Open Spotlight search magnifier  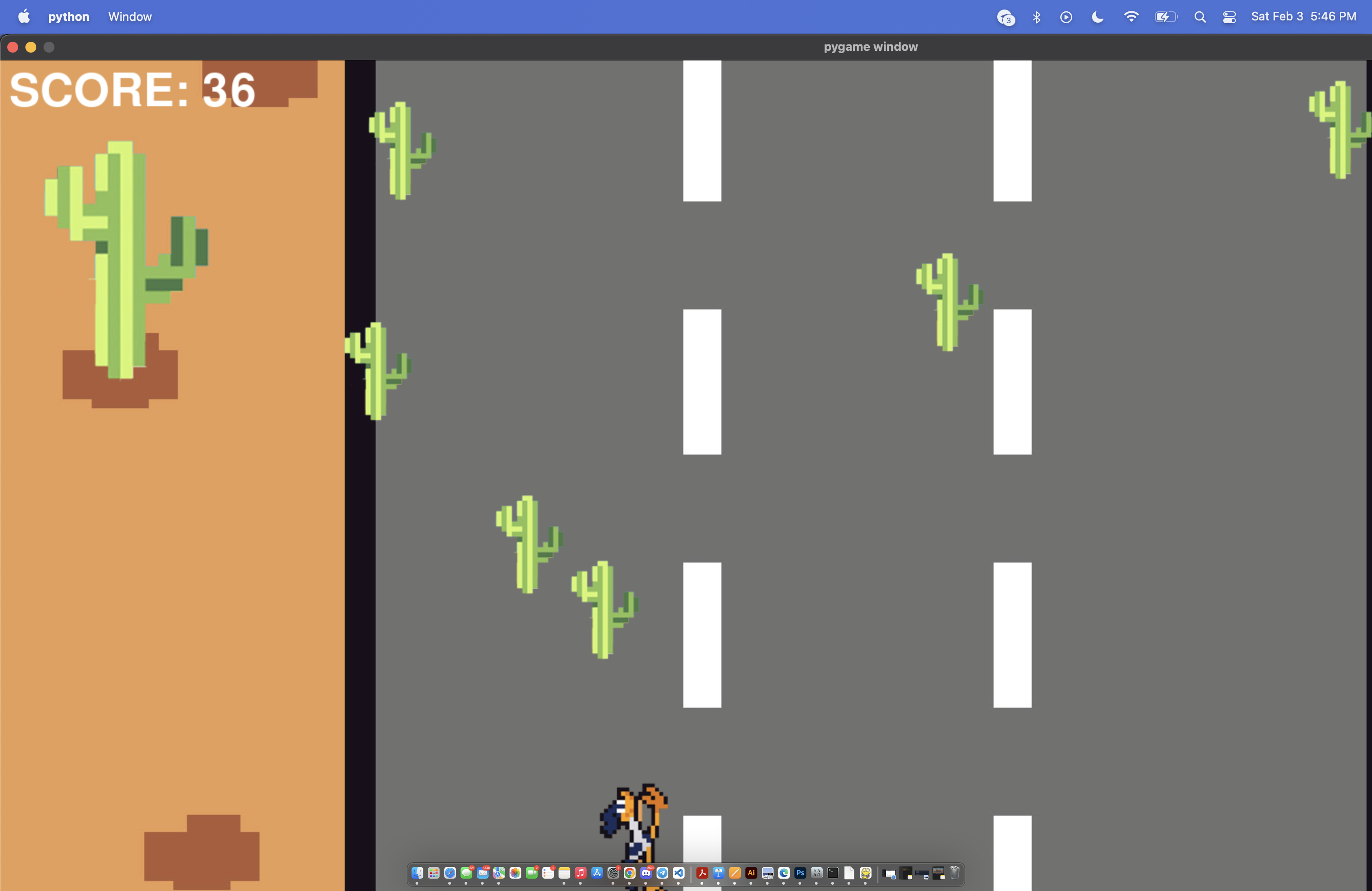pos(1200,17)
